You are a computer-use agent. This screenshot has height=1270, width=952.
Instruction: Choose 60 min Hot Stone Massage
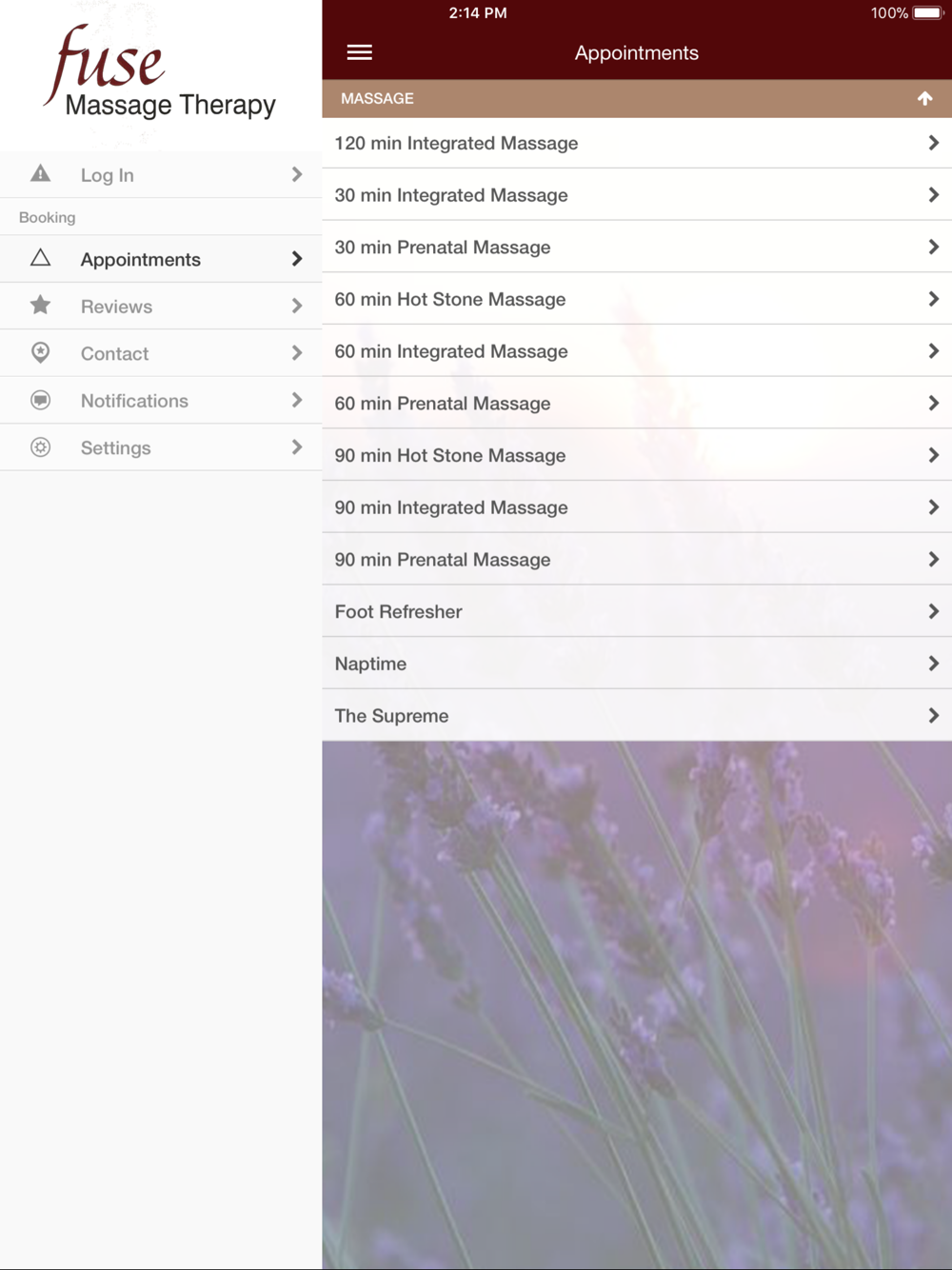pyautogui.click(x=637, y=299)
